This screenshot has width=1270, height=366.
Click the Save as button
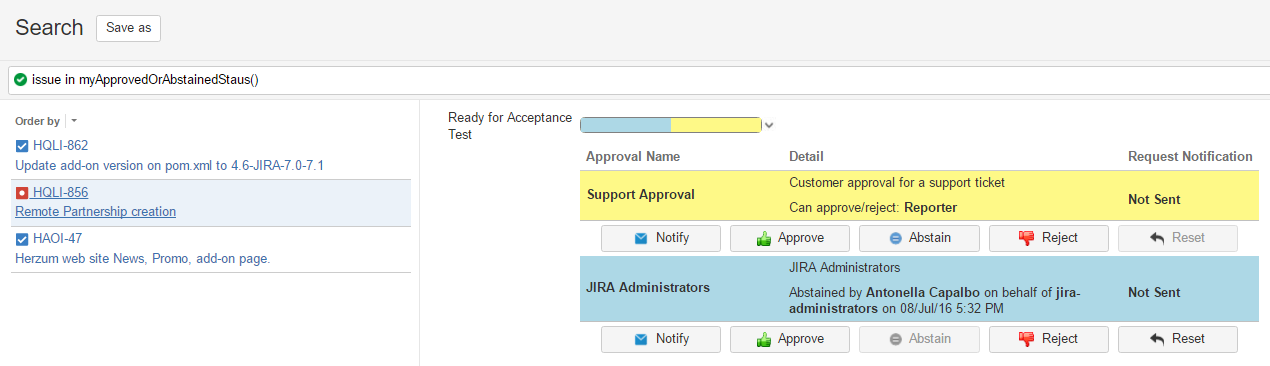128,28
